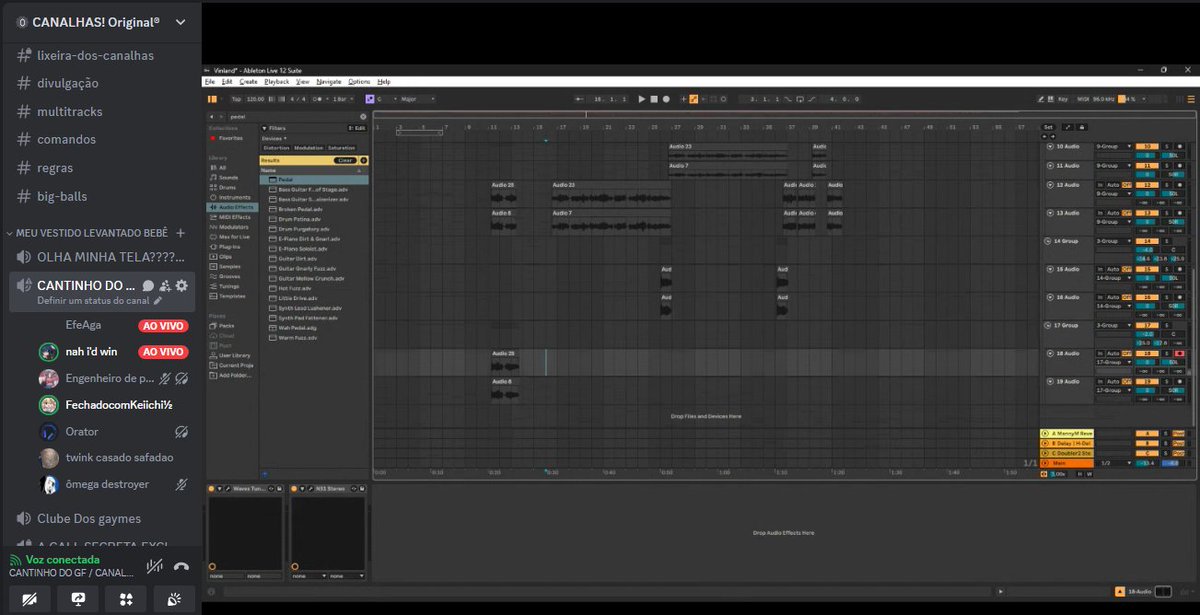Image resolution: width=1200 pixels, height=615 pixels.
Task: Open MIDI Effects browser category
Action: pos(233,217)
